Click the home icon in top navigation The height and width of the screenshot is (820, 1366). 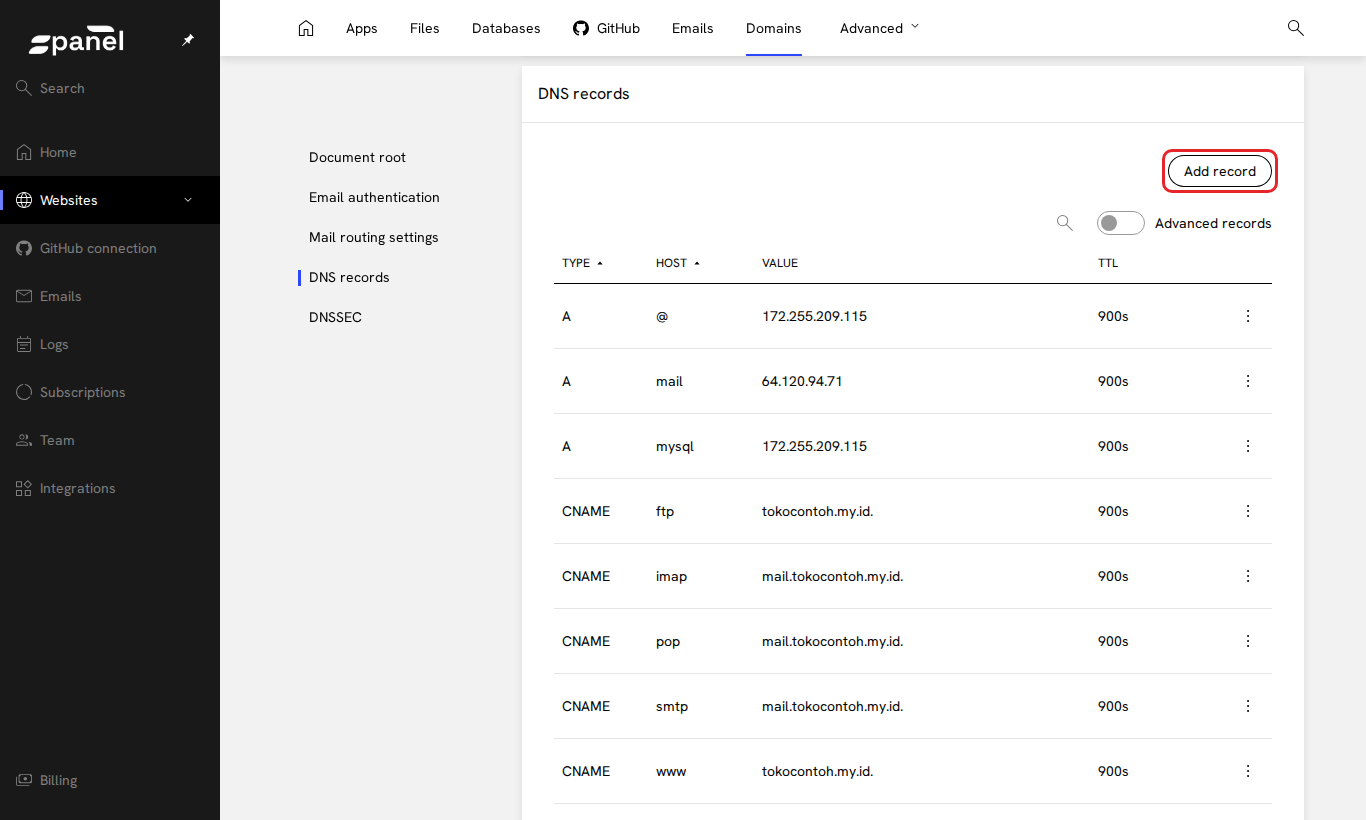[306, 28]
